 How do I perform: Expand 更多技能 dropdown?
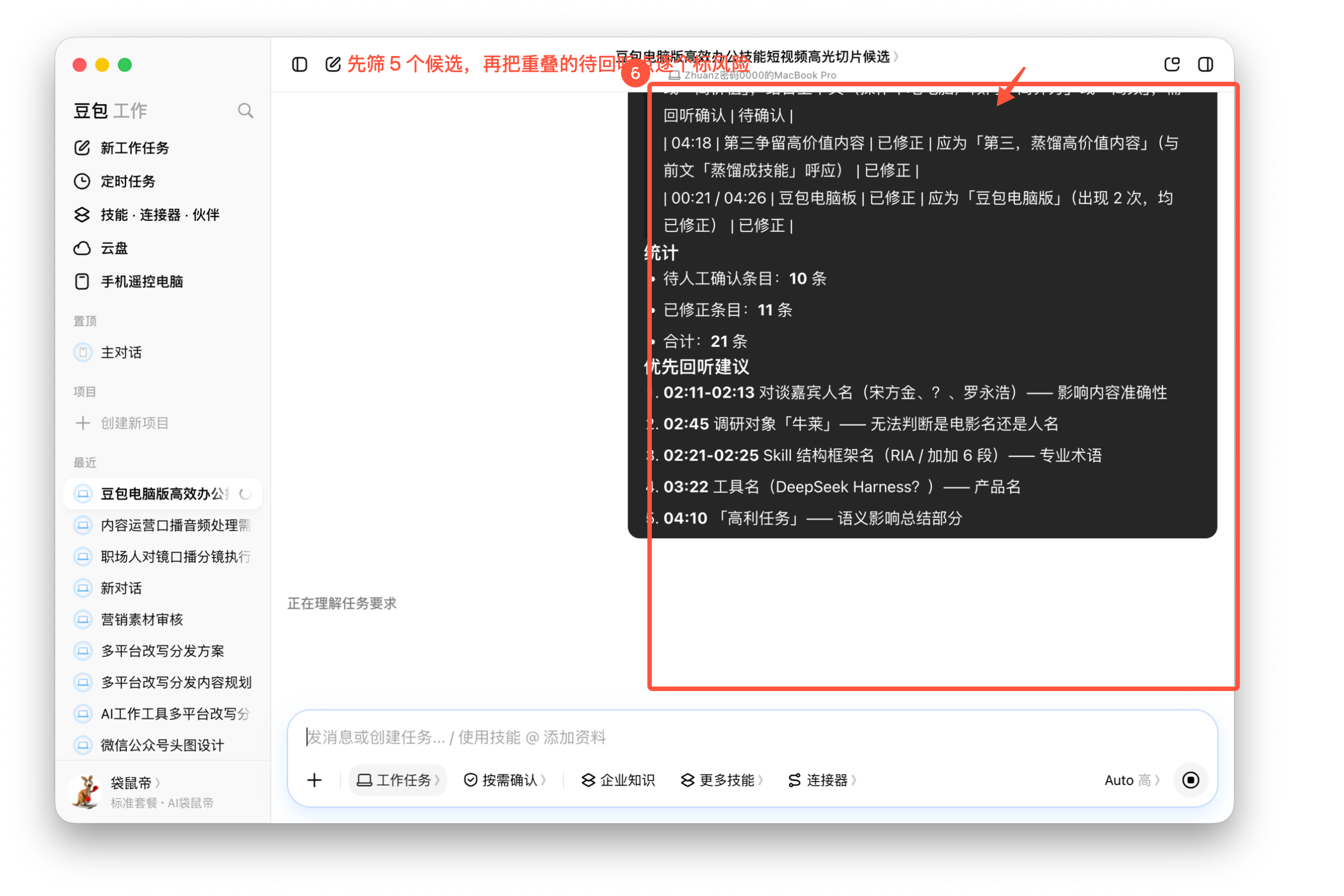pyautogui.click(x=722, y=780)
